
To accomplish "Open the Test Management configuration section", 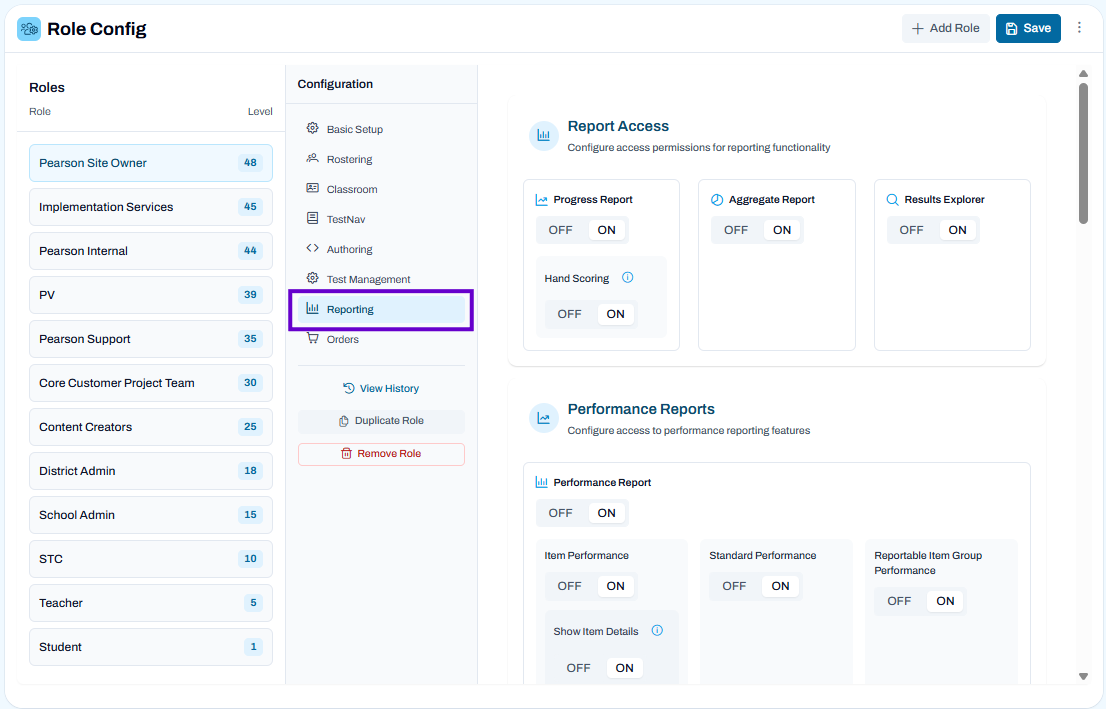I will pyautogui.click(x=382, y=279).
